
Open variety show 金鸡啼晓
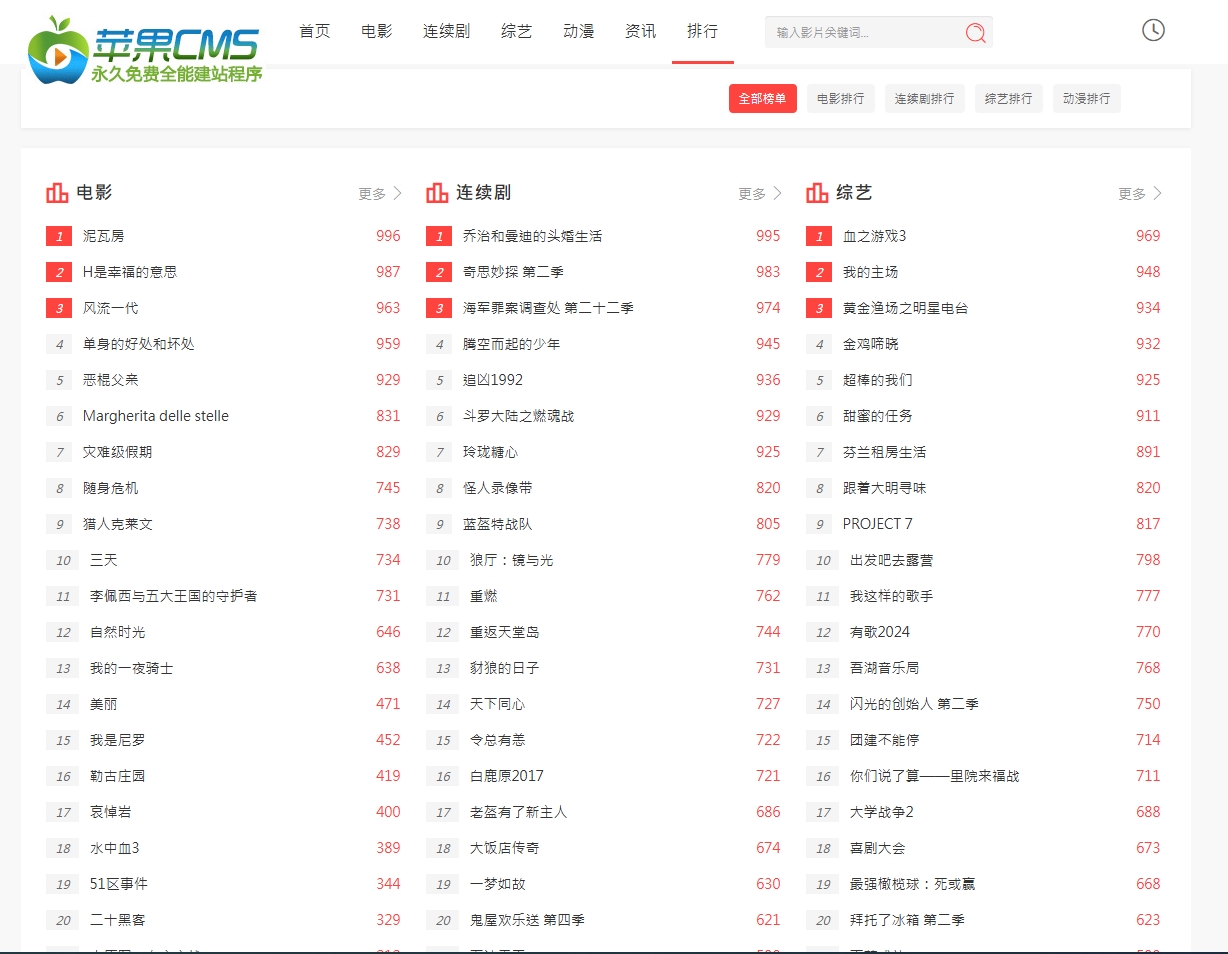(x=871, y=344)
